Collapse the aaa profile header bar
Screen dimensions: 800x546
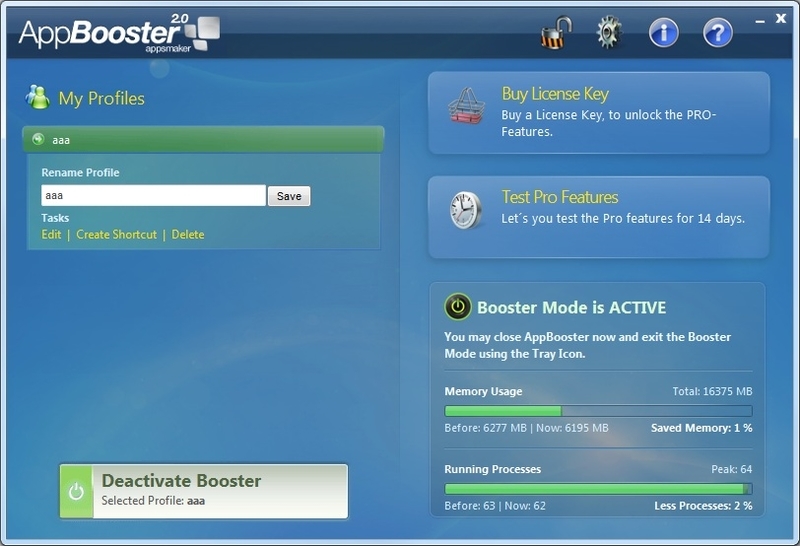tap(203, 139)
